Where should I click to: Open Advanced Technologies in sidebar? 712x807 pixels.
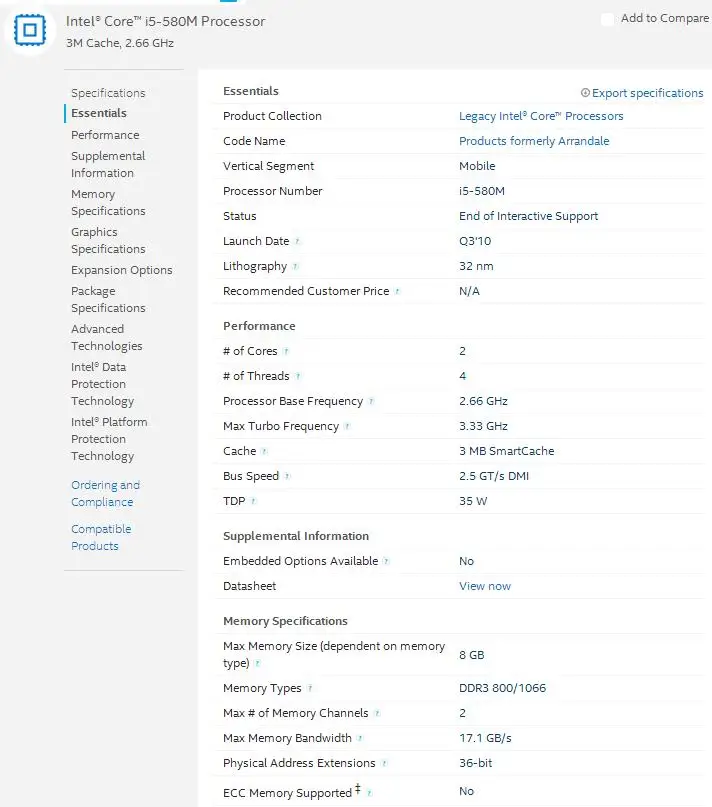(107, 338)
